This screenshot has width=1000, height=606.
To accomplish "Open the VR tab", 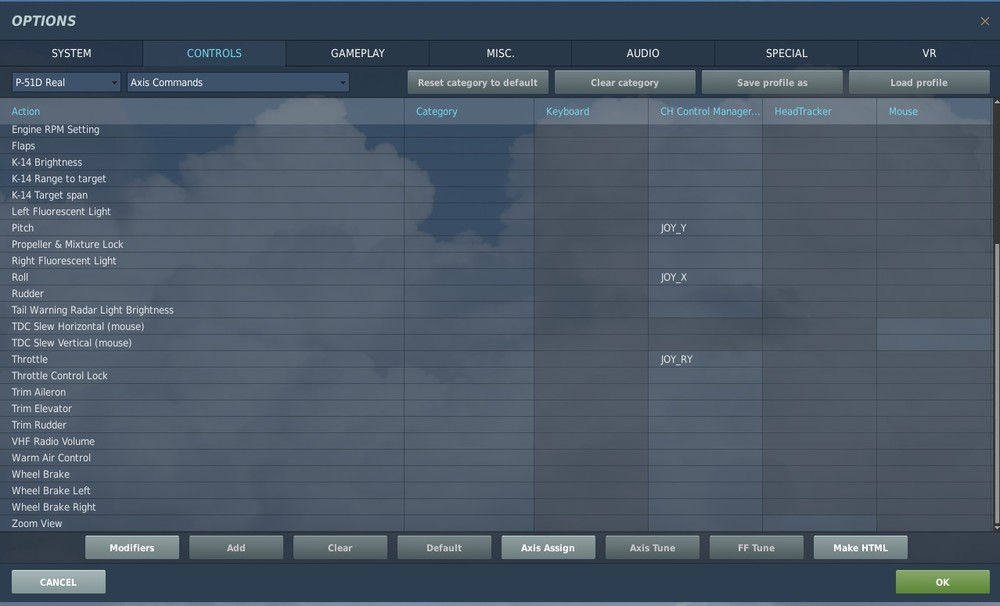I will pos(929,53).
